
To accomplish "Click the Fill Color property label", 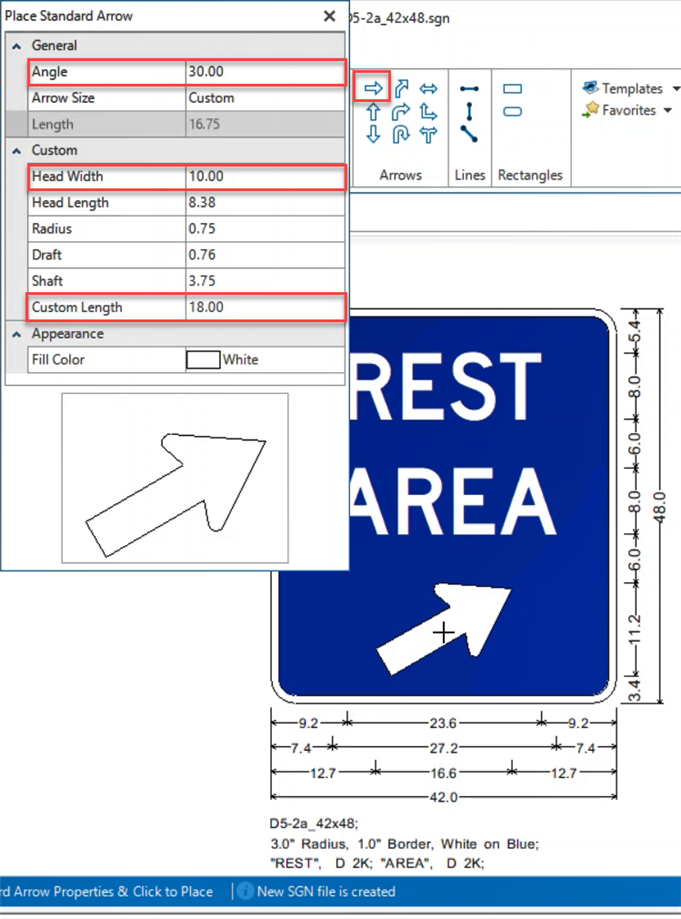I will [58, 360].
